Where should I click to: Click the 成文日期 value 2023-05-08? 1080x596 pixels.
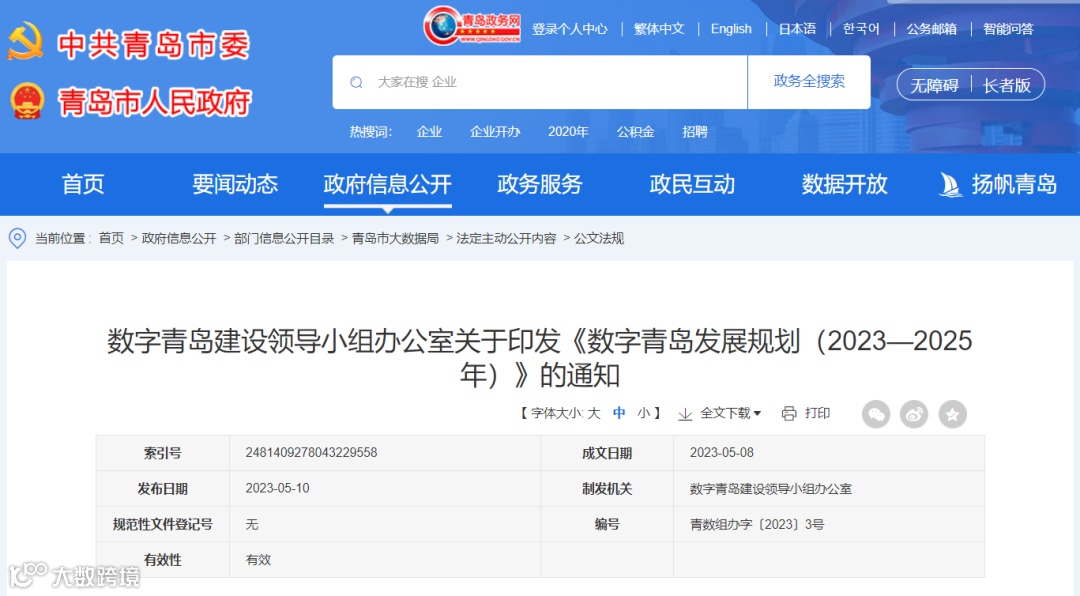point(722,453)
